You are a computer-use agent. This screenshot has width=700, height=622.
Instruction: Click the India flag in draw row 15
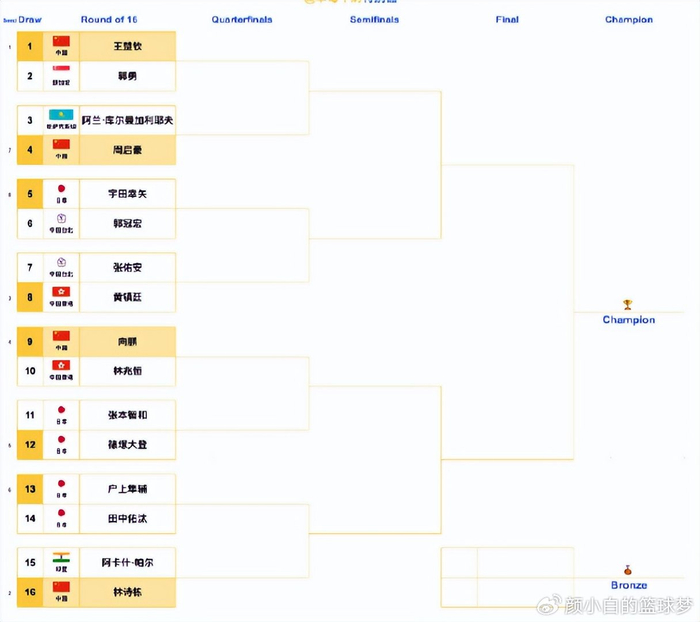[x=61, y=557]
